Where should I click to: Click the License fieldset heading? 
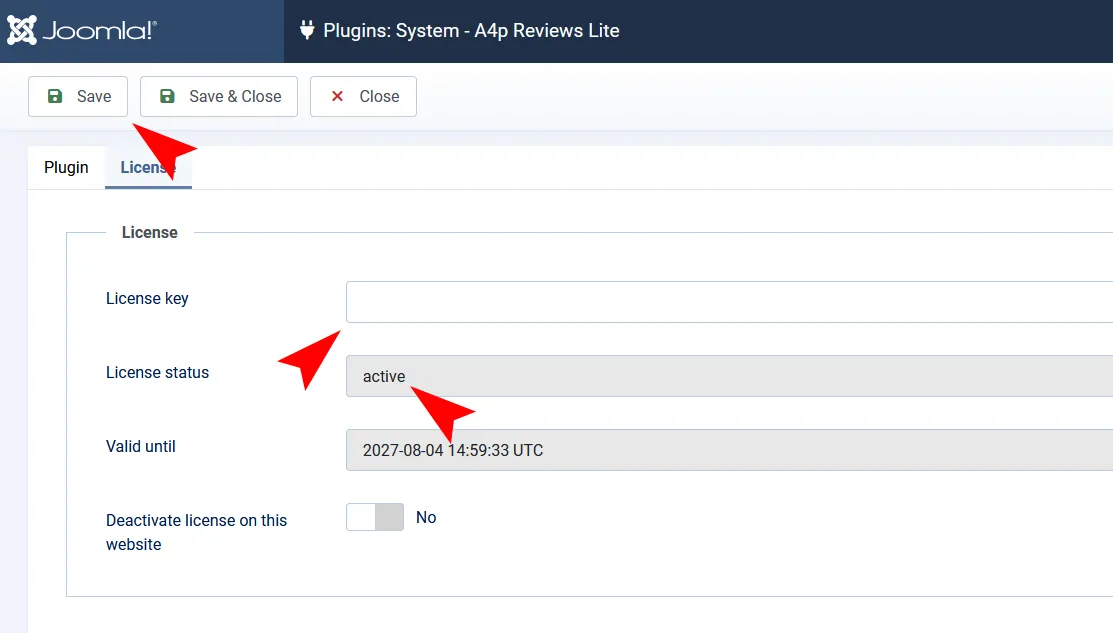point(150,232)
